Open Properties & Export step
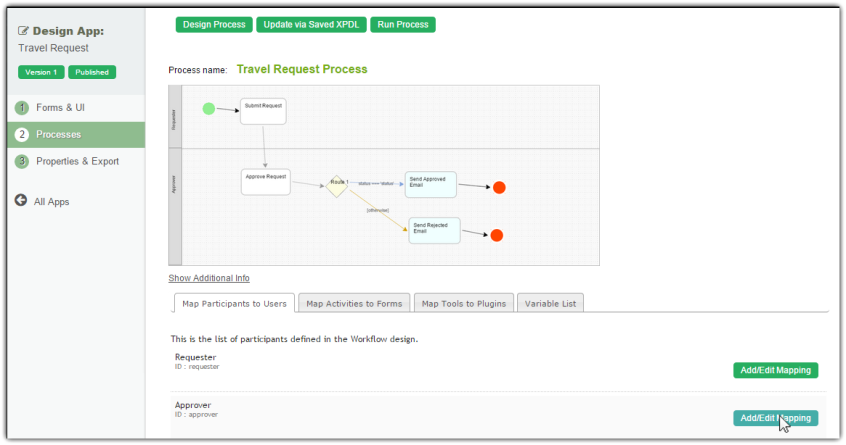Image resolution: width=846 pixels, height=445 pixels. (x=77, y=161)
